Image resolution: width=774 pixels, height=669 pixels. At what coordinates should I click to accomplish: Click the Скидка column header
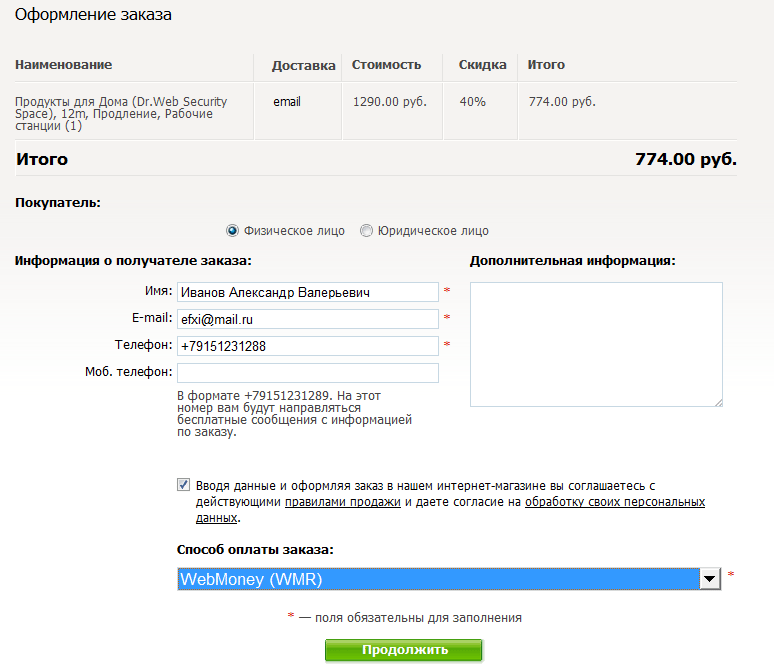pos(482,65)
